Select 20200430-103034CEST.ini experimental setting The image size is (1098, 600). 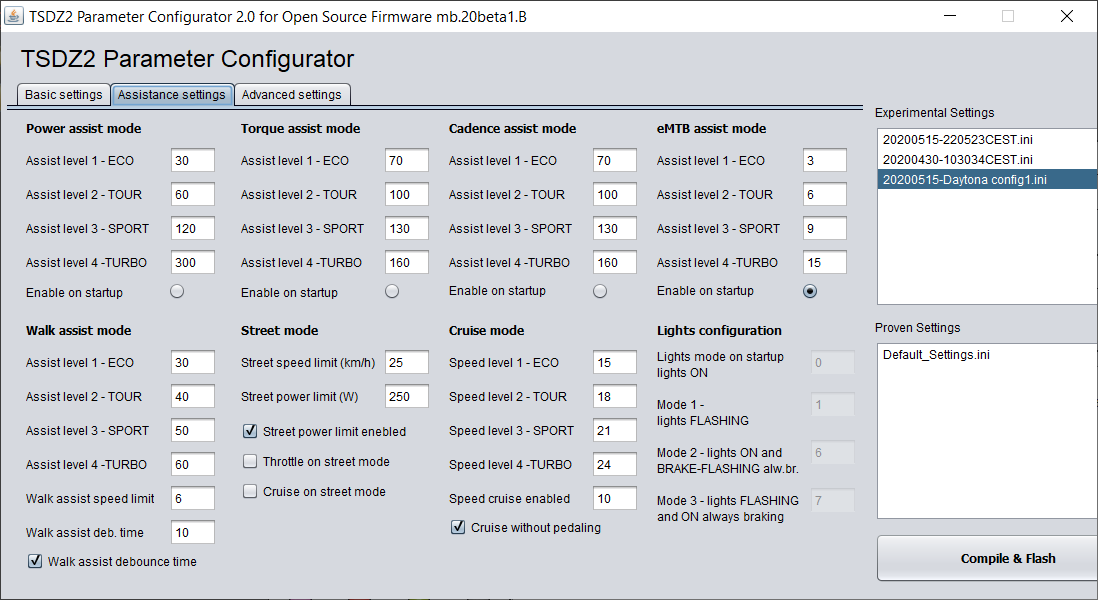[x=987, y=160]
